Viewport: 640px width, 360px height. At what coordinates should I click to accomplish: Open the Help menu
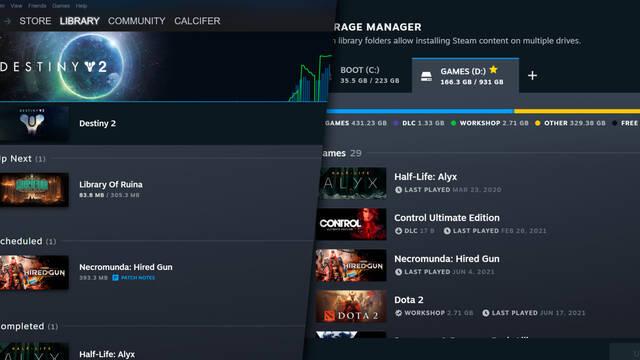click(81, 6)
